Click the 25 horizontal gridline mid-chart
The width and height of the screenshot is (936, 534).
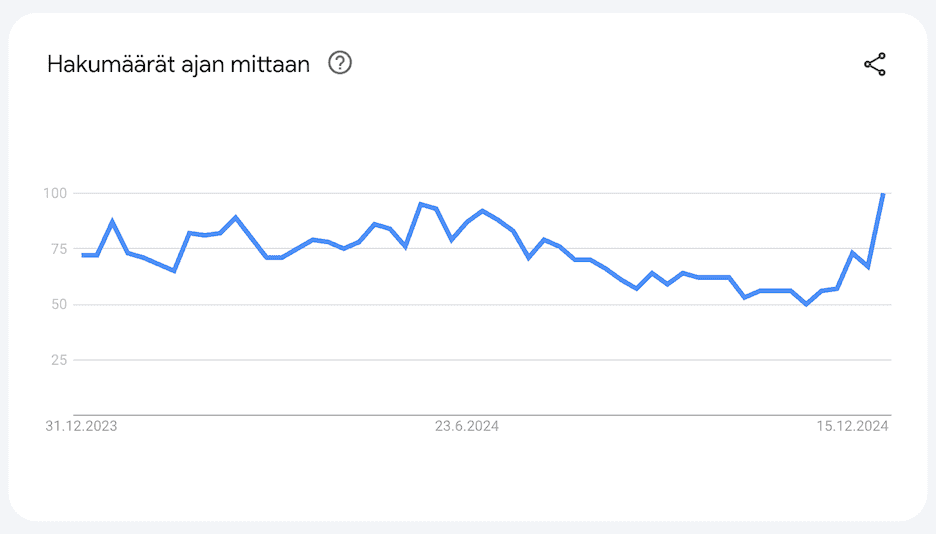480,360
